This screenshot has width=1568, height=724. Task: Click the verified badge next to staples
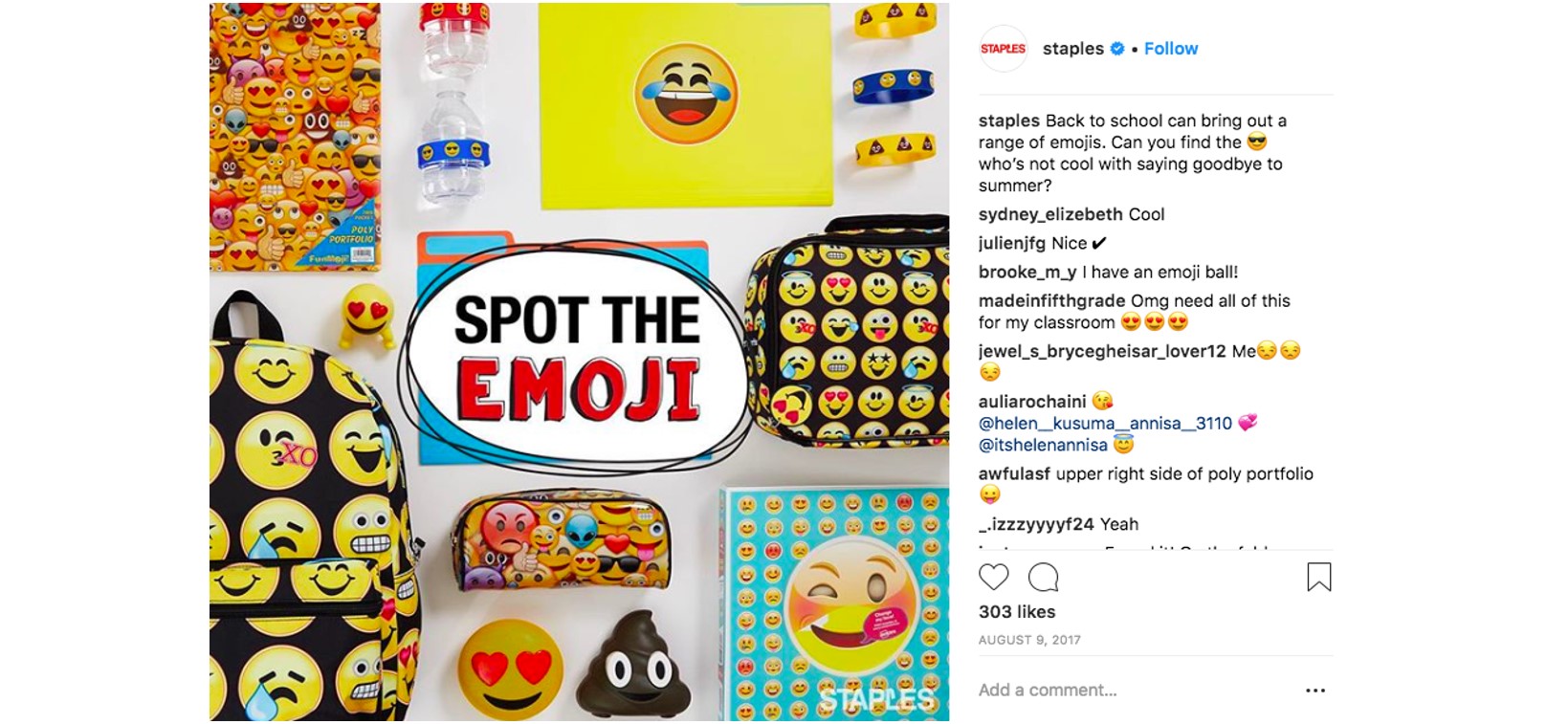1117,49
